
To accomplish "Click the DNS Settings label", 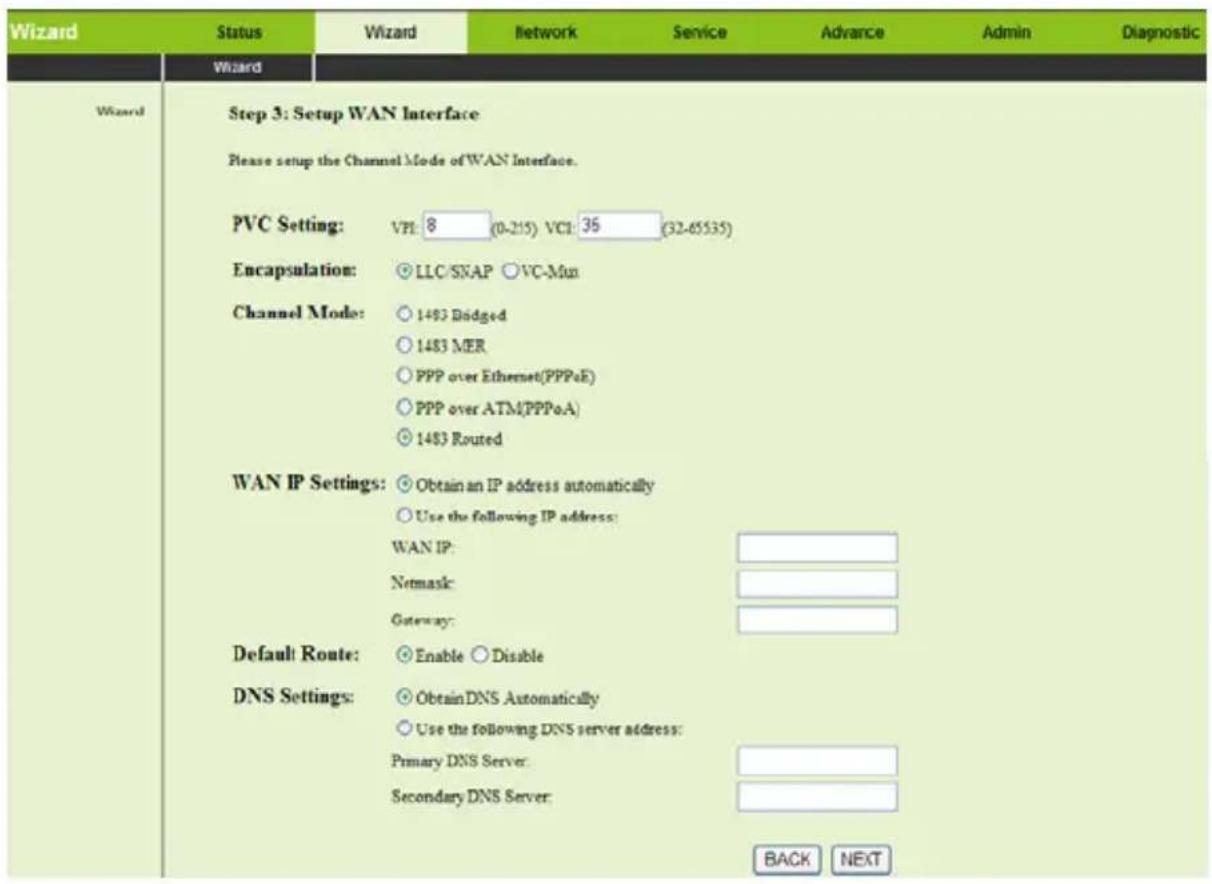I will 292,696.
